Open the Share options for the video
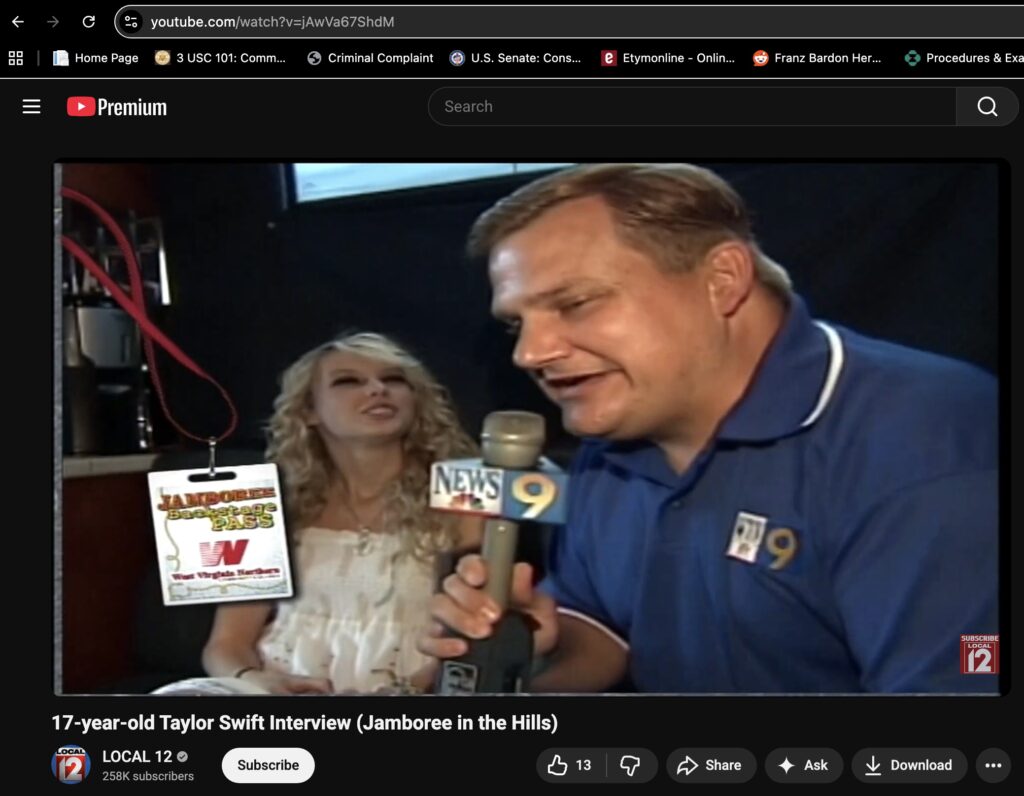 709,765
